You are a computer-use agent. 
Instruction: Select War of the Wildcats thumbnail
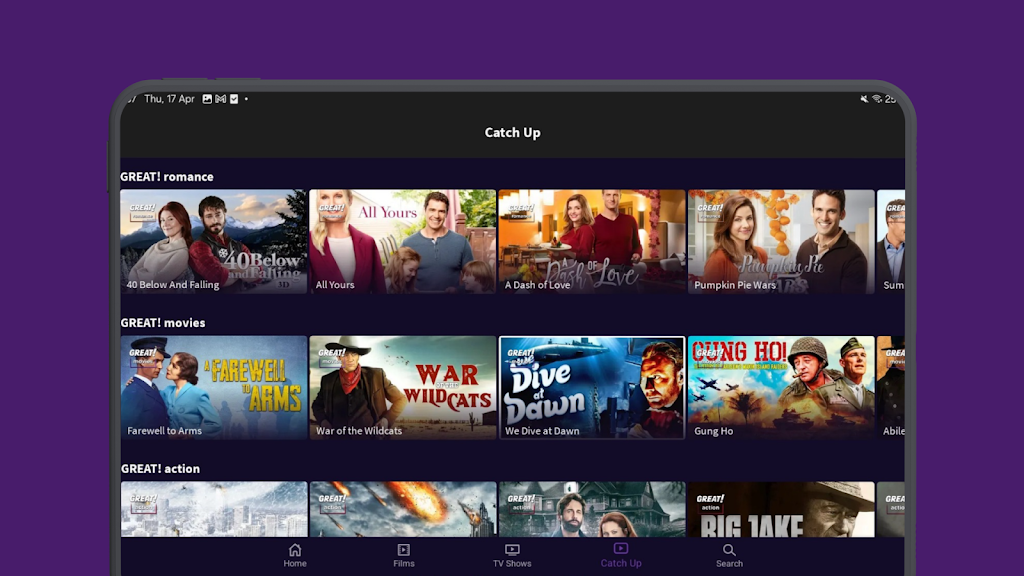coord(402,387)
